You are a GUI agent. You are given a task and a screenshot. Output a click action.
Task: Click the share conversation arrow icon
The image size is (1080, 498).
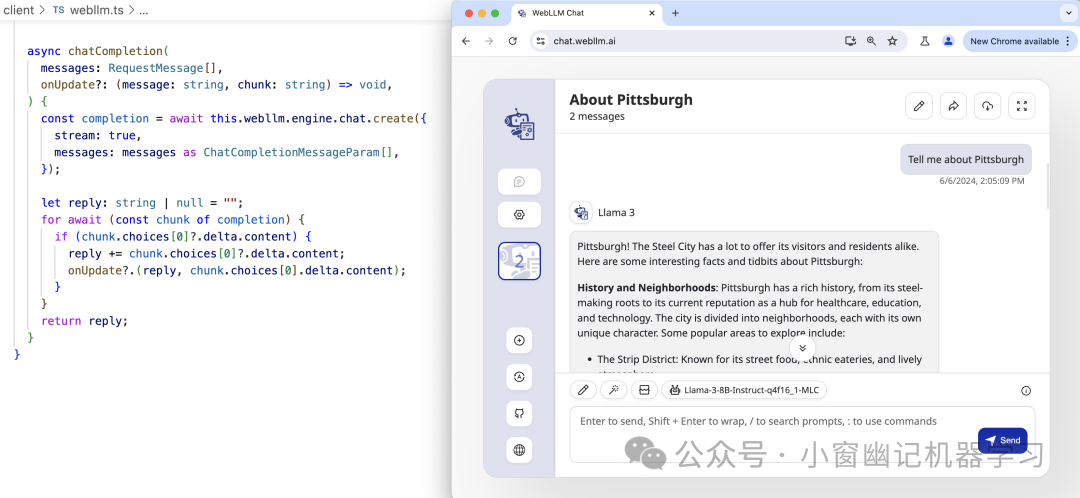click(x=953, y=106)
